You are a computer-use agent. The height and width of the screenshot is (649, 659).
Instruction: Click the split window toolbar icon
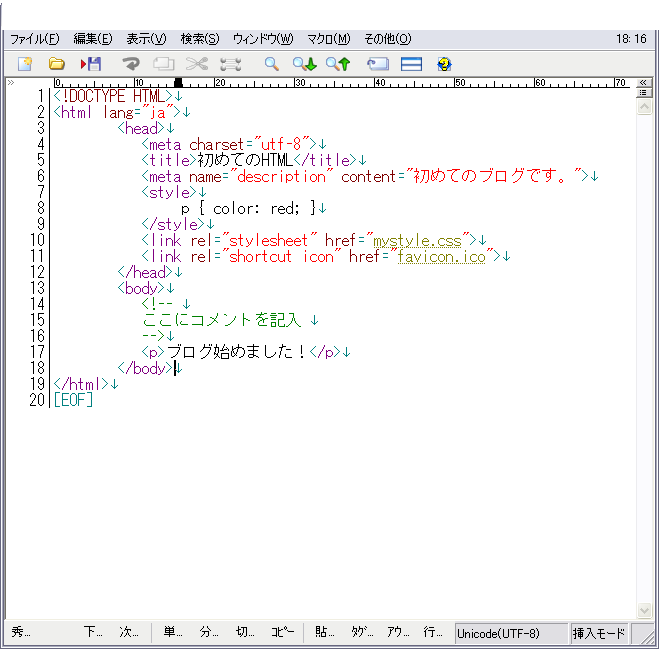coord(411,64)
